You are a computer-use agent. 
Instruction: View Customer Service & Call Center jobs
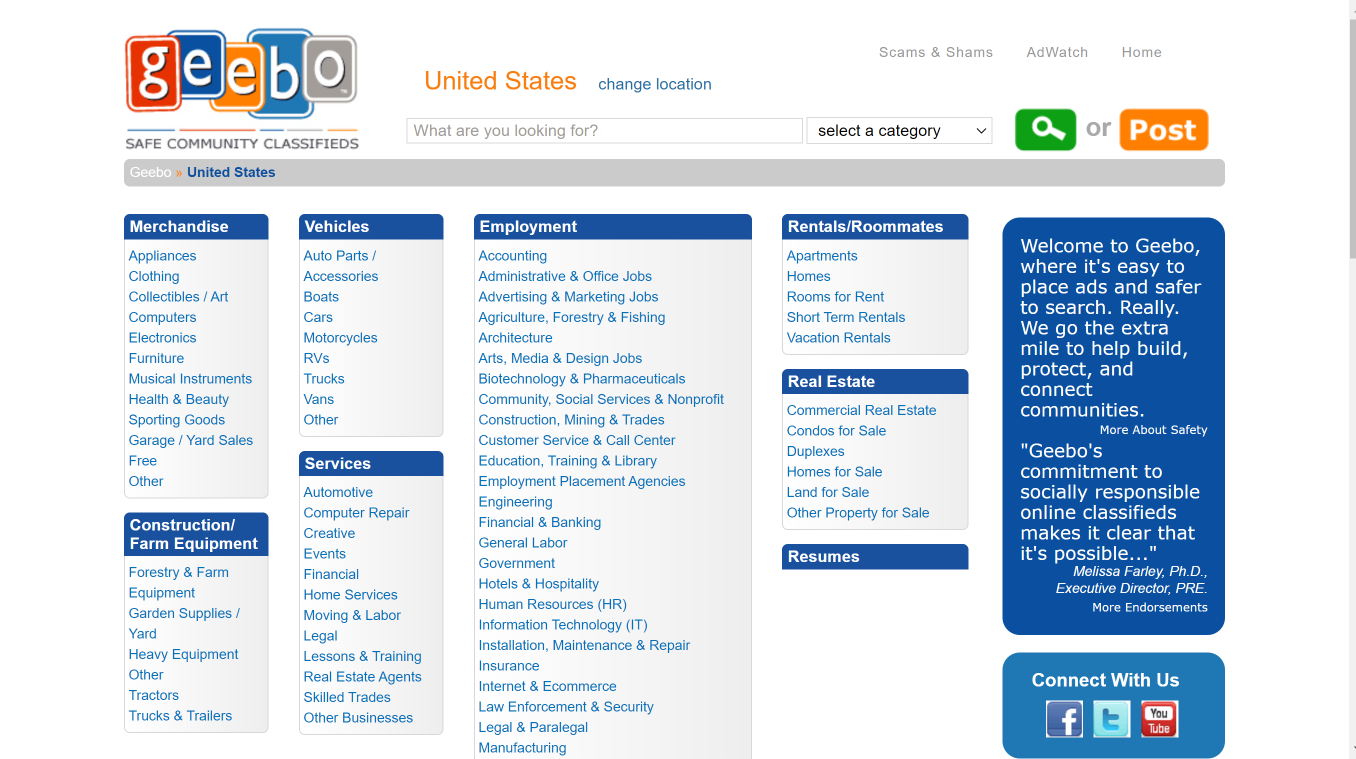tap(577, 440)
